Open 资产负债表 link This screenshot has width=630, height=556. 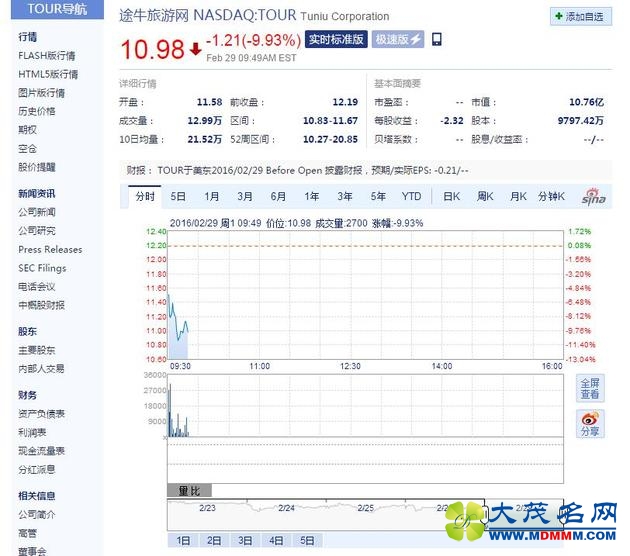(x=41, y=414)
